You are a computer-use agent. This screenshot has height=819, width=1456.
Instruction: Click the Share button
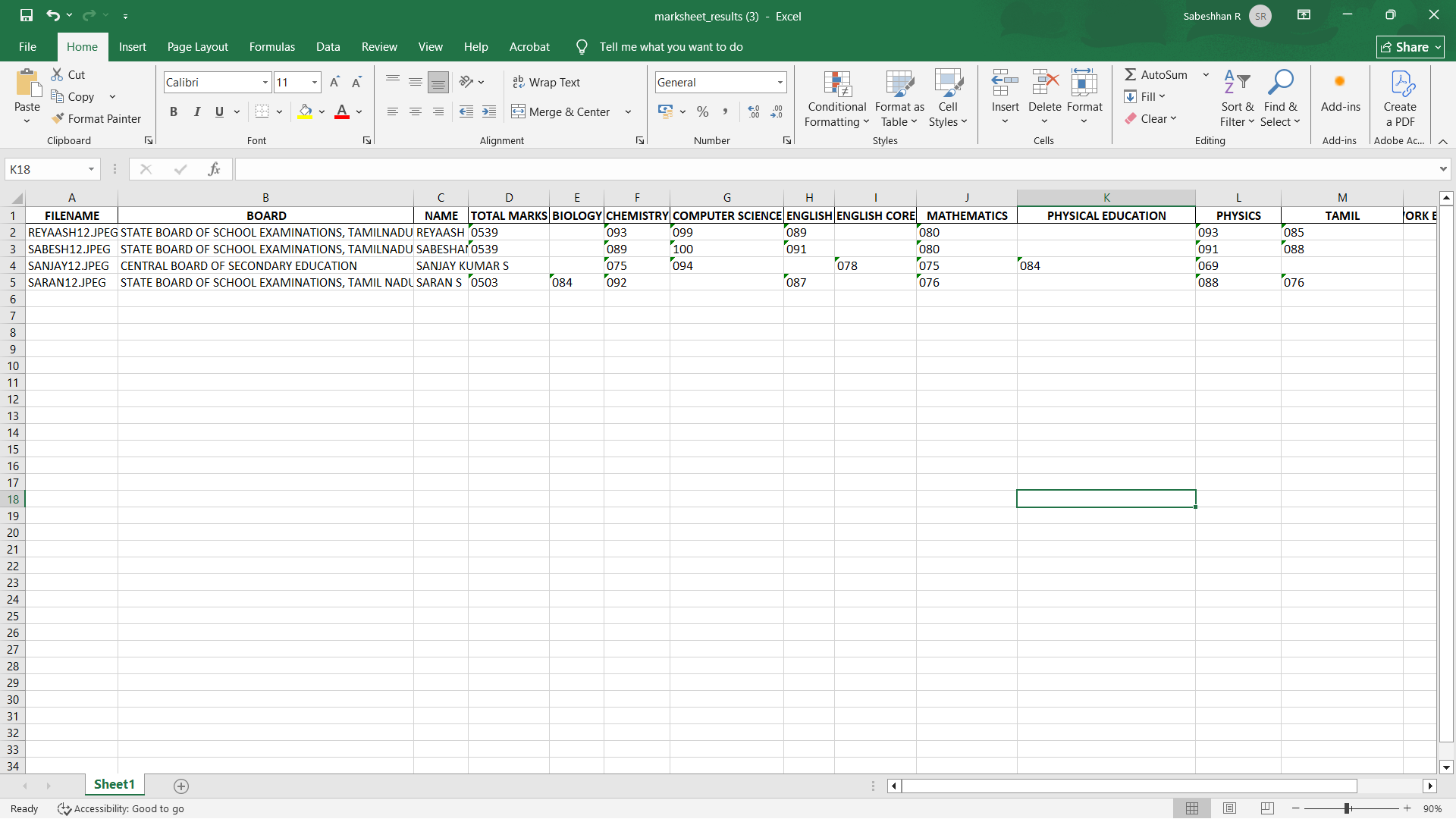point(1409,47)
